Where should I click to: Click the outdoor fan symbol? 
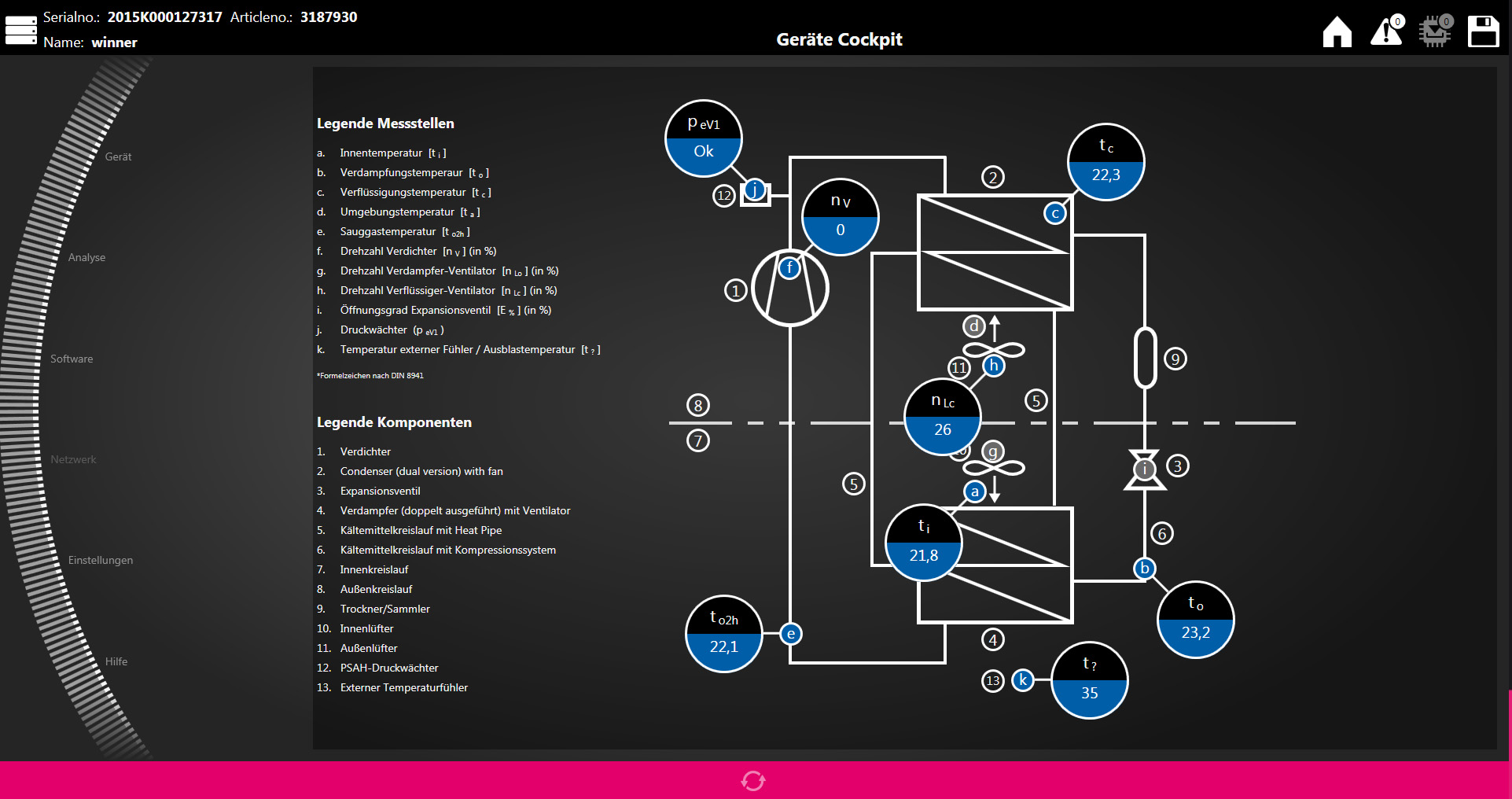(994, 348)
